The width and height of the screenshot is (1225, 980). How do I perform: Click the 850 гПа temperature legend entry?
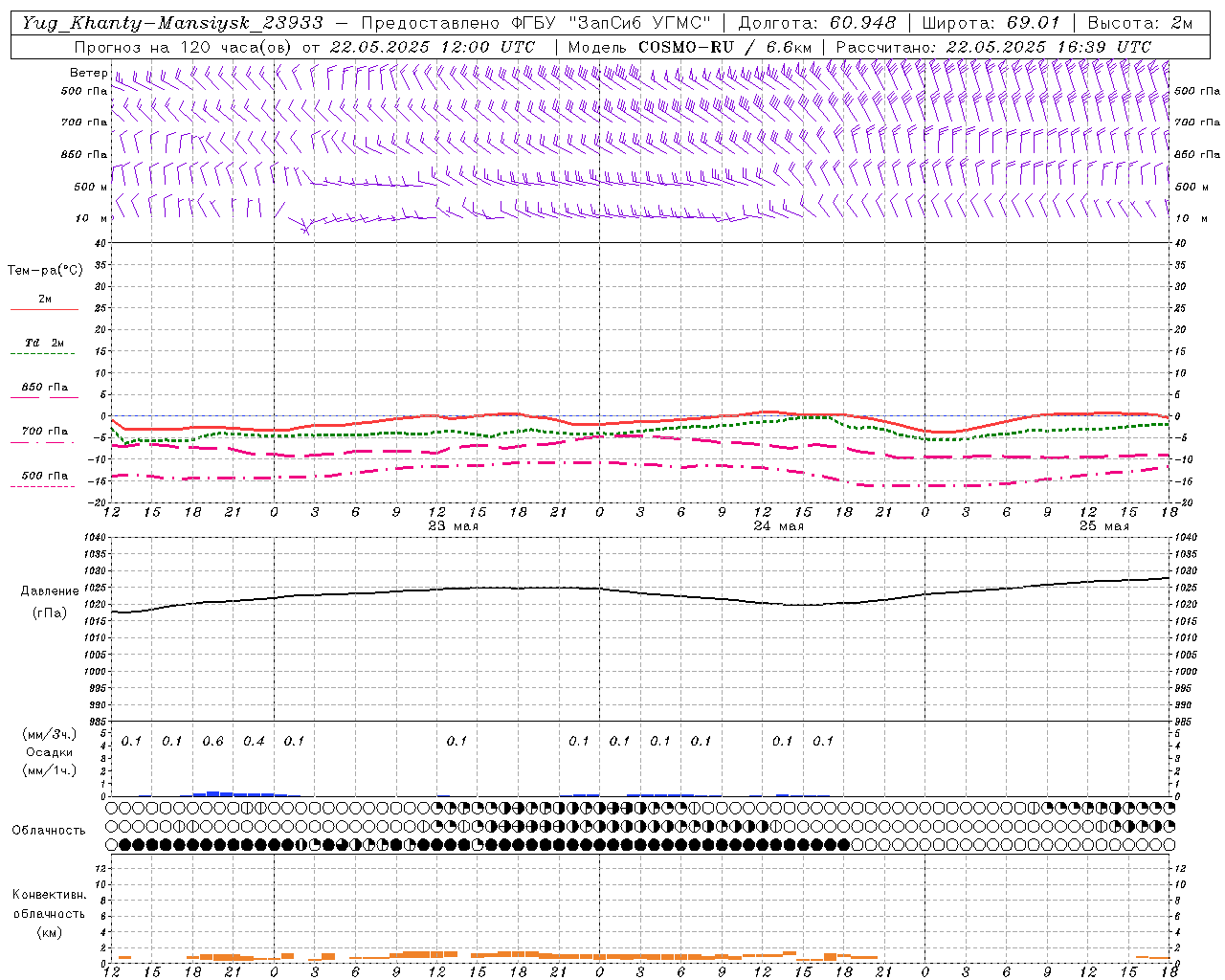pos(45,388)
